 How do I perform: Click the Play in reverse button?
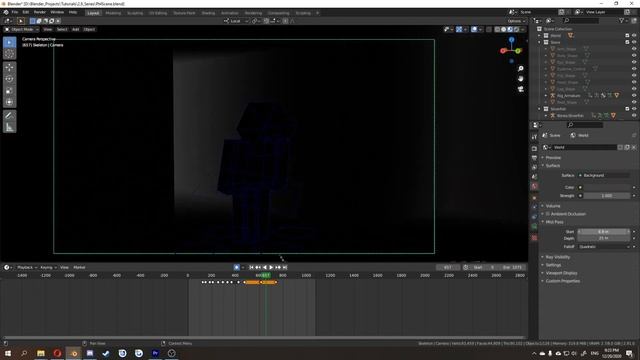(264, 267)
